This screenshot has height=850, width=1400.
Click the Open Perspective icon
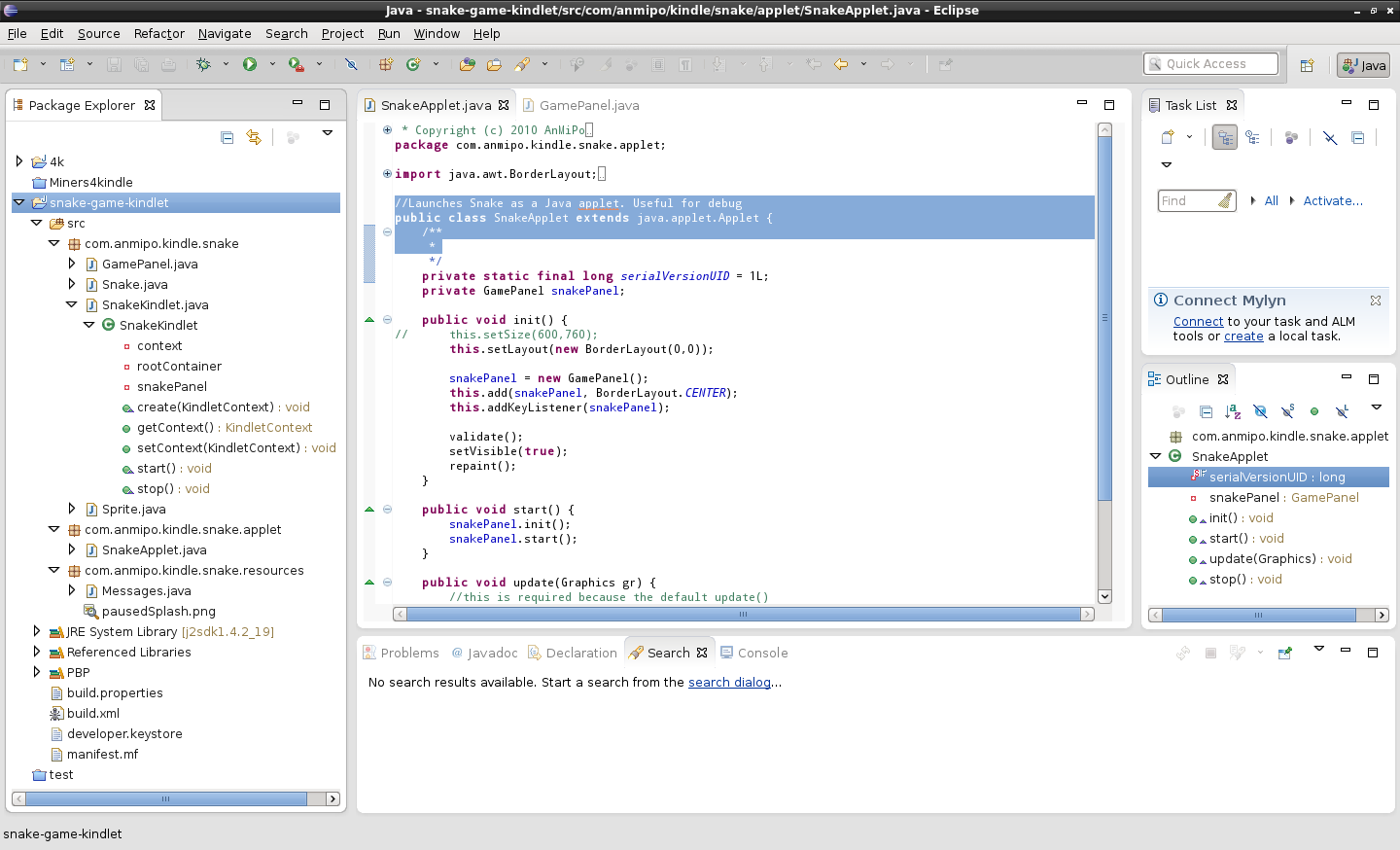point(1307,65)
